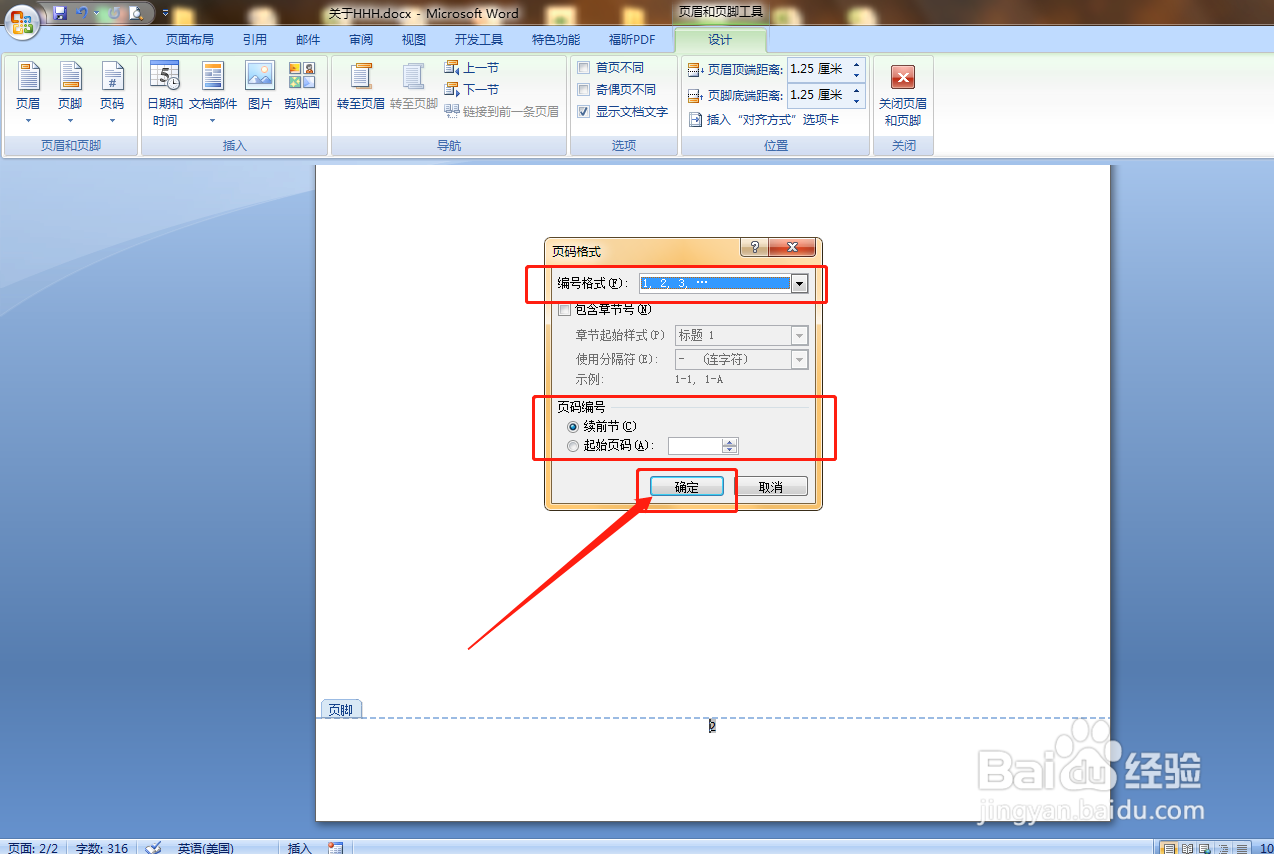Open the 审阅 ribbon tab
This screenshot has width=1274, height=854.
click(361, 40)
